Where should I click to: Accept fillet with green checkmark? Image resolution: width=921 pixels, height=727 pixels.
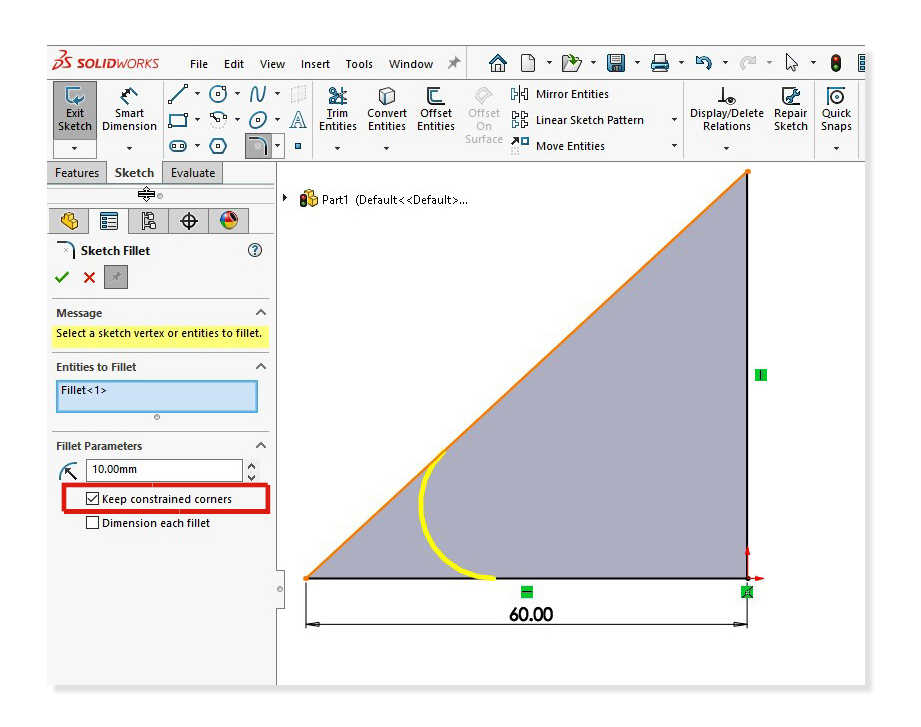[62, 278]
